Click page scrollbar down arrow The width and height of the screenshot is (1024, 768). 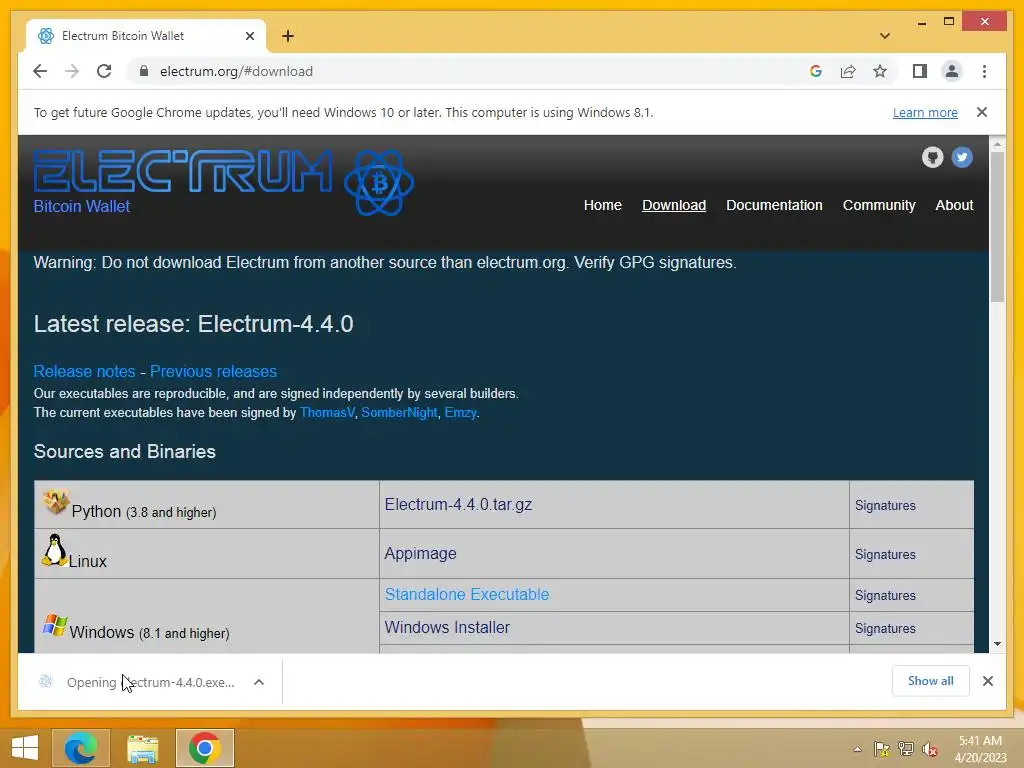[x=997, y=644]
